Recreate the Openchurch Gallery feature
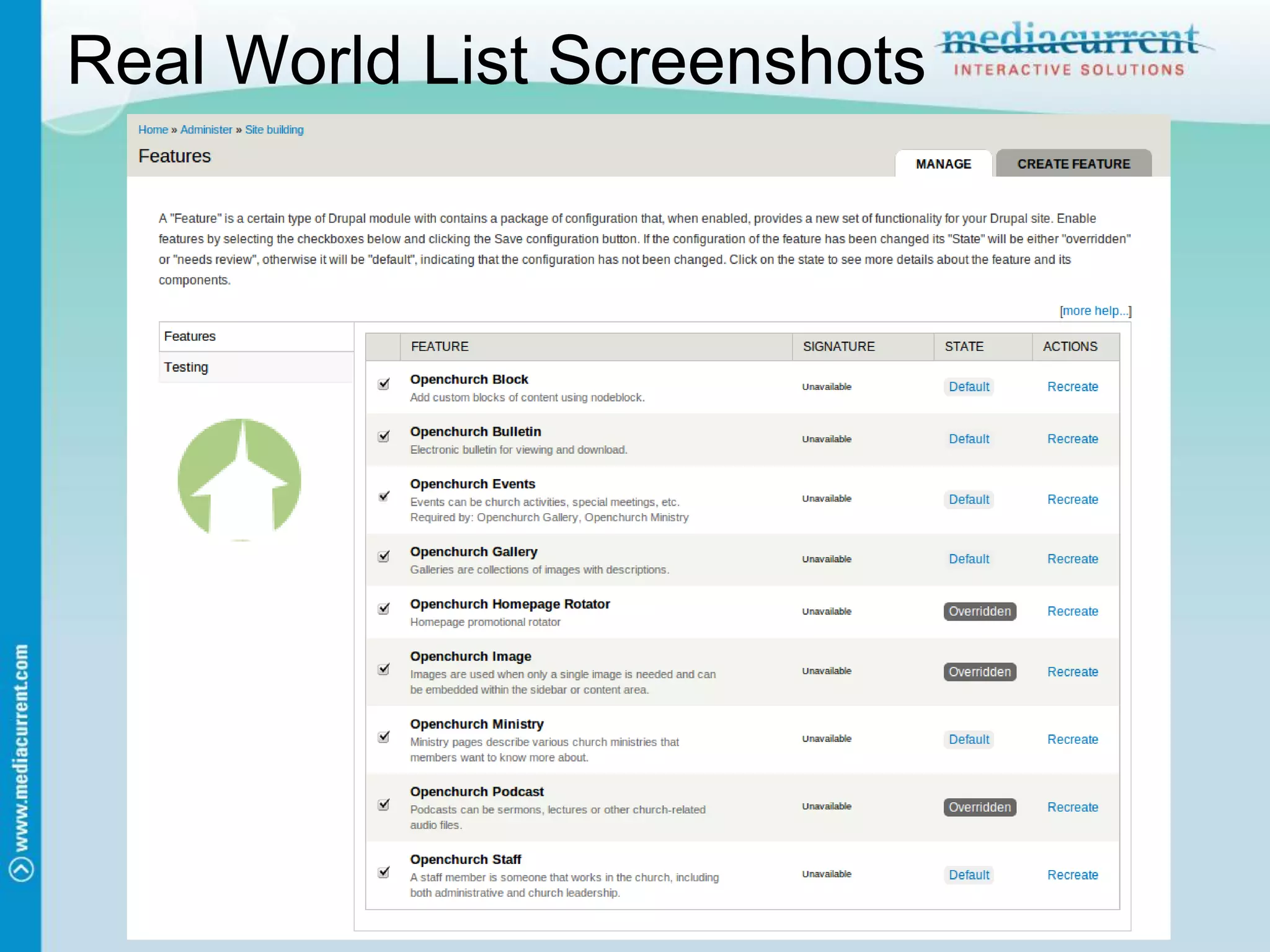The width and height of the screenshot is (1270, 952). pyautogui.click(x=1073, y=559)
